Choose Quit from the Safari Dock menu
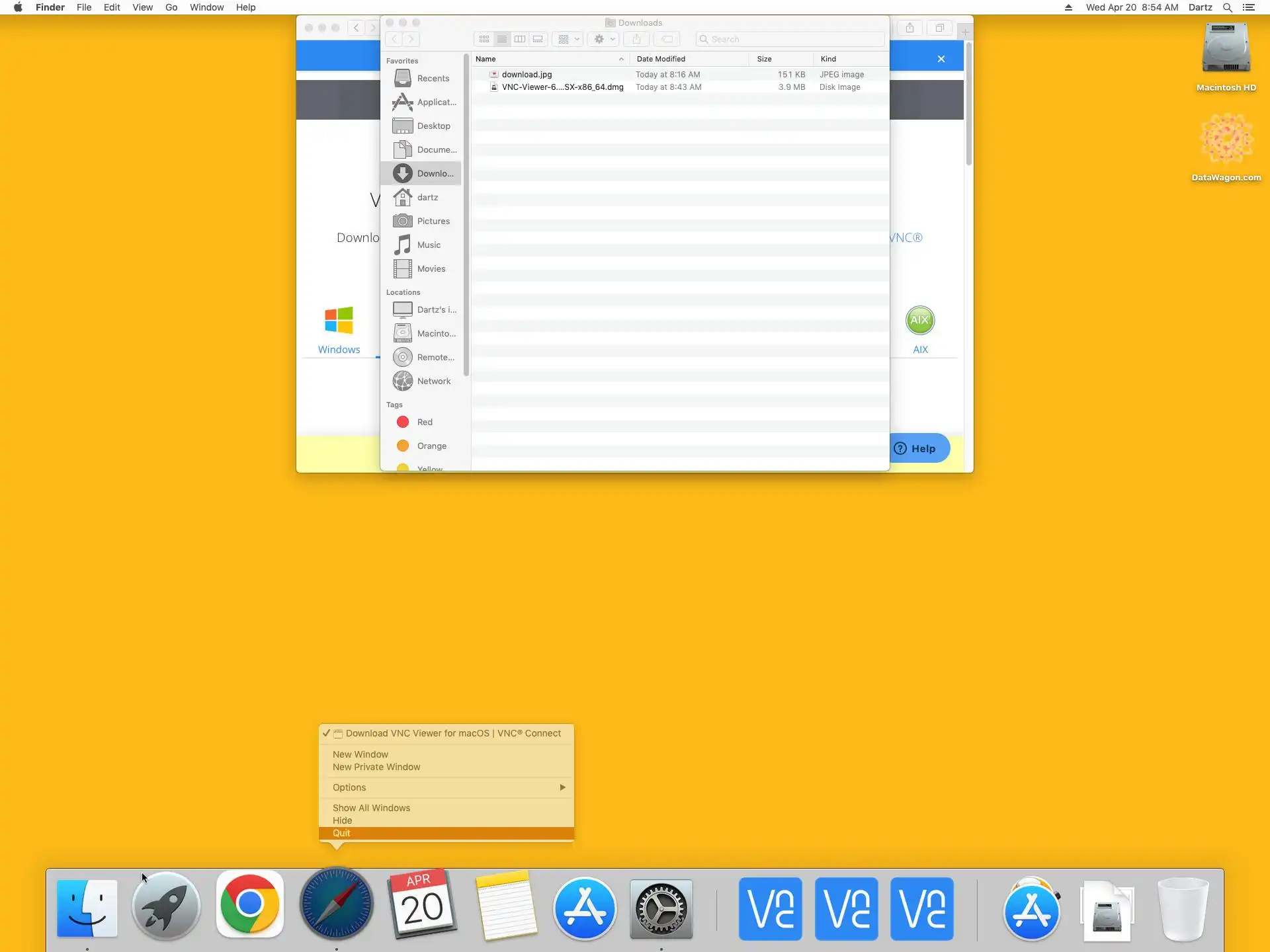 point(341,833)
